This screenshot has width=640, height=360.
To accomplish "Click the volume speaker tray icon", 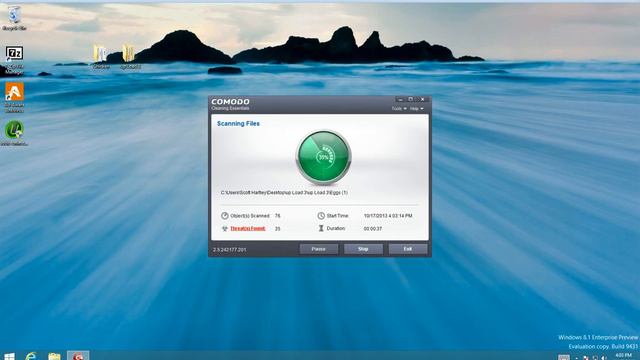I will [x=603, y=358].
